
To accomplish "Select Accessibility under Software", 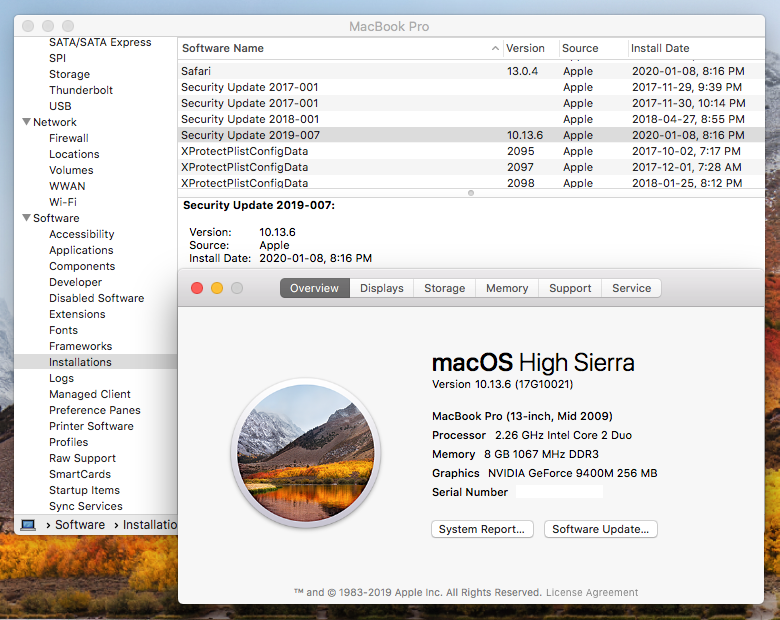I will click(x=82, y=234).
